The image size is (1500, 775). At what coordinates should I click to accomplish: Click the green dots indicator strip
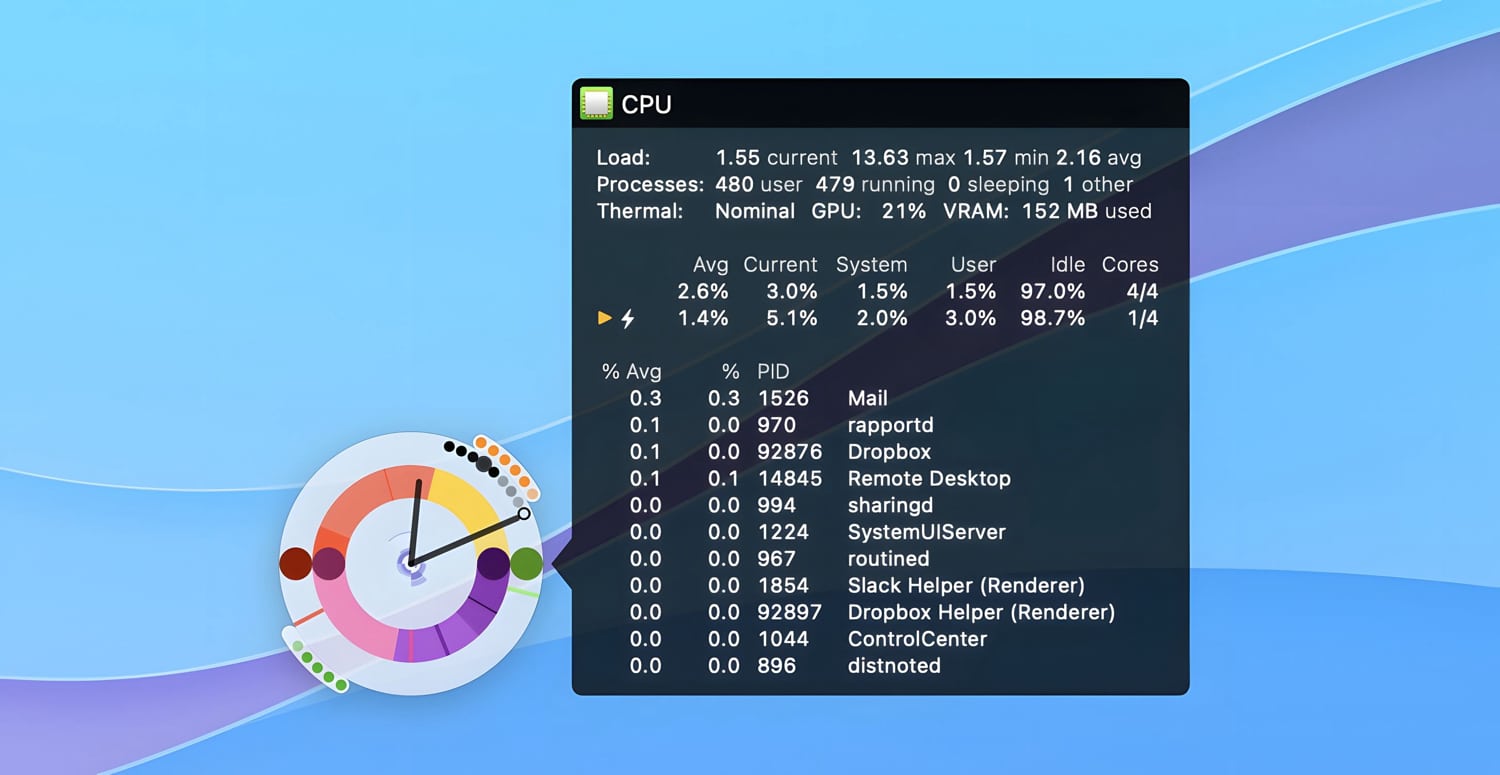tap(318, 664)
